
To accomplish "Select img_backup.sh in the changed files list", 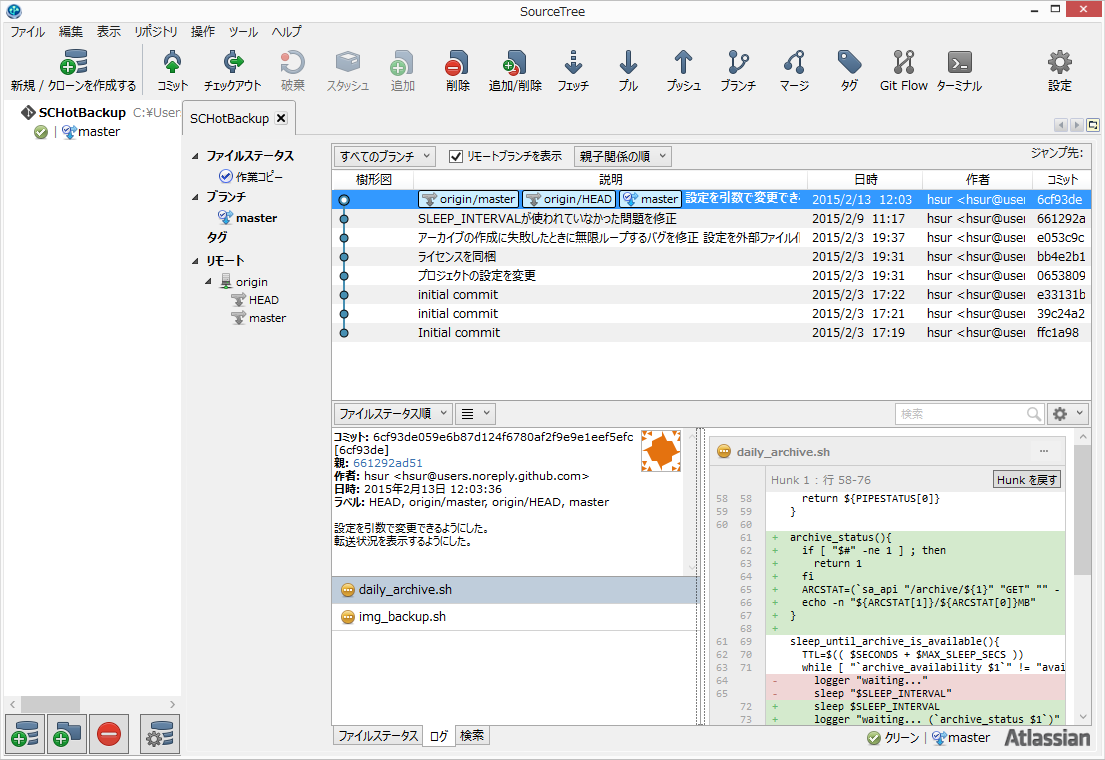I will pos(402,617).
